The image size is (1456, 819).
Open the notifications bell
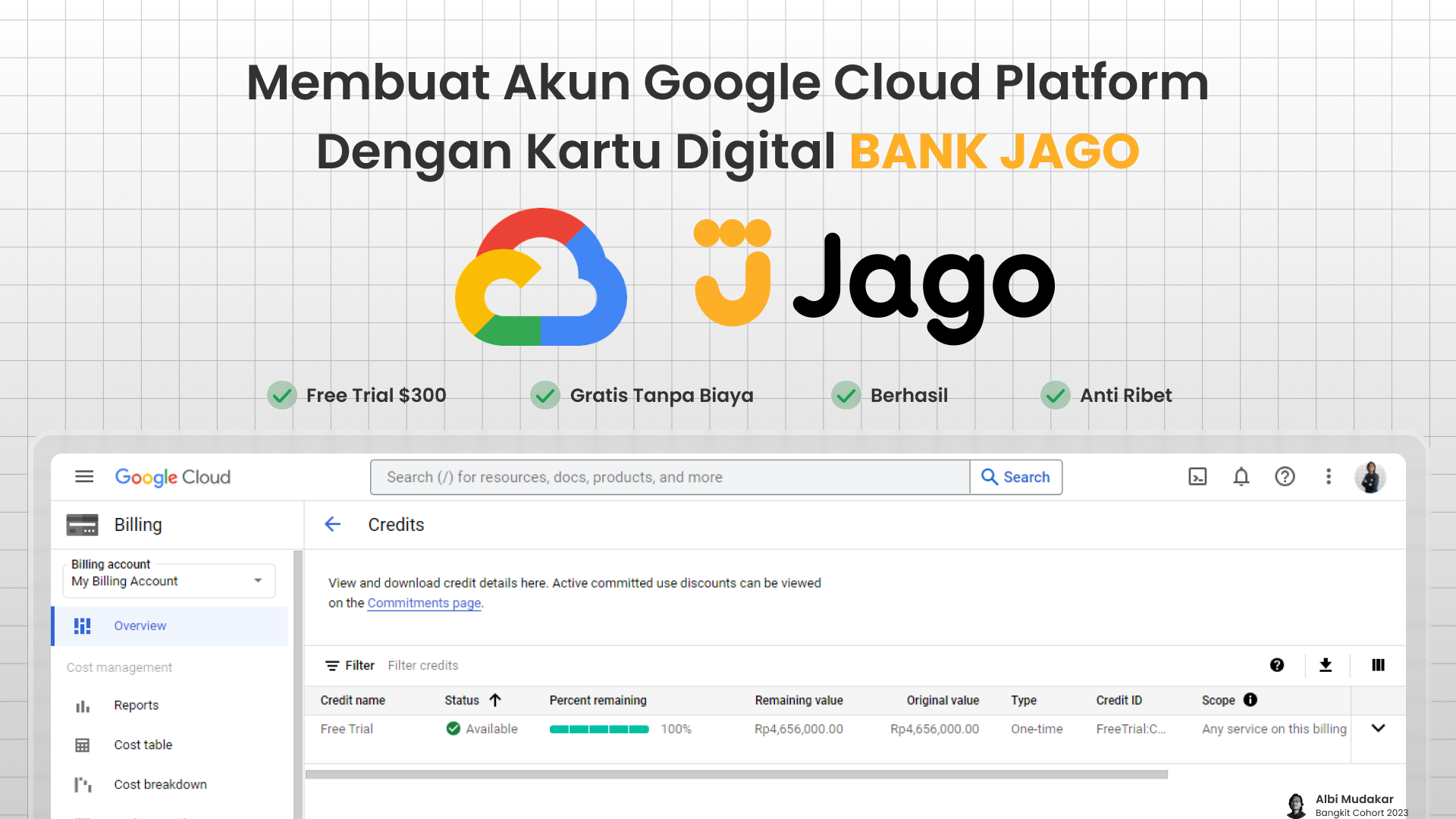1241,476
